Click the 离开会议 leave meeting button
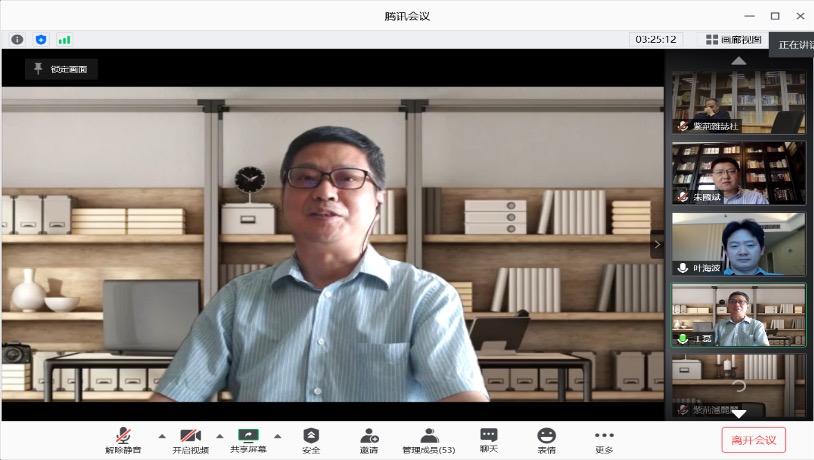This screenshot has width=814, height=460. click(x=753, y=440)
